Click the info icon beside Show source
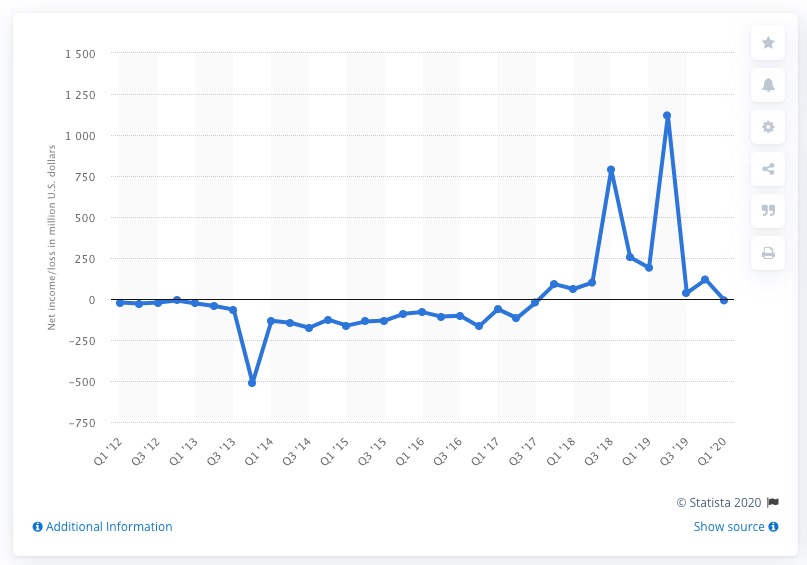 coord(773,527)
